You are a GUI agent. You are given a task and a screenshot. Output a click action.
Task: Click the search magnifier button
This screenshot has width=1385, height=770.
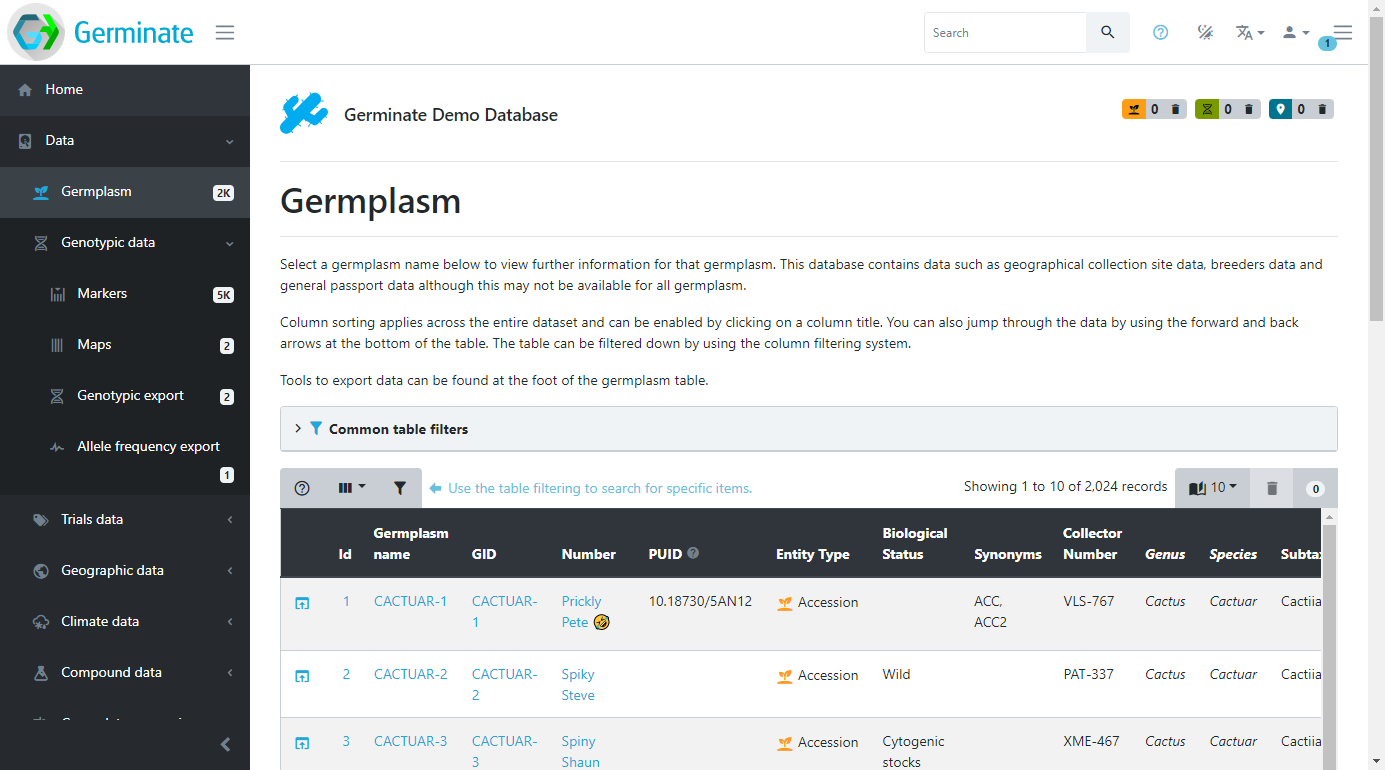1107,33
